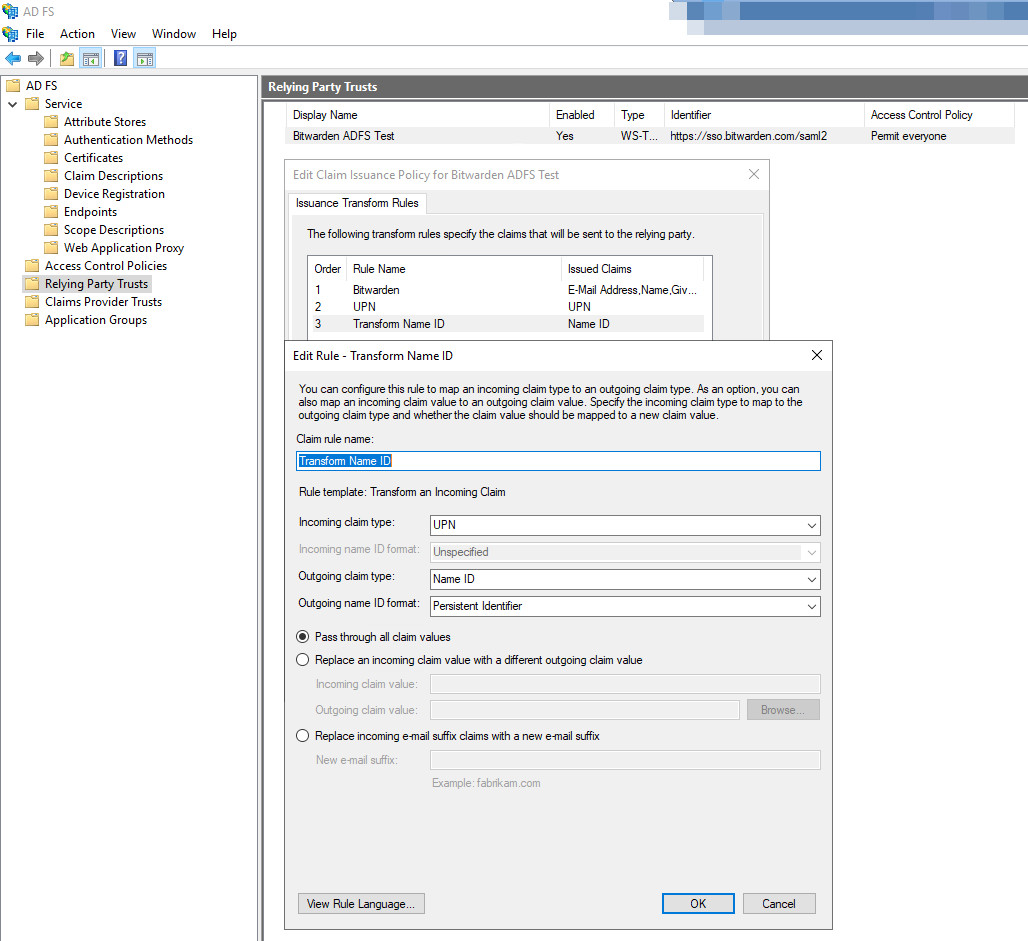Screen dimensions: 1028x941
Task: Click the View Rule Language button
Action: point(361,903)
